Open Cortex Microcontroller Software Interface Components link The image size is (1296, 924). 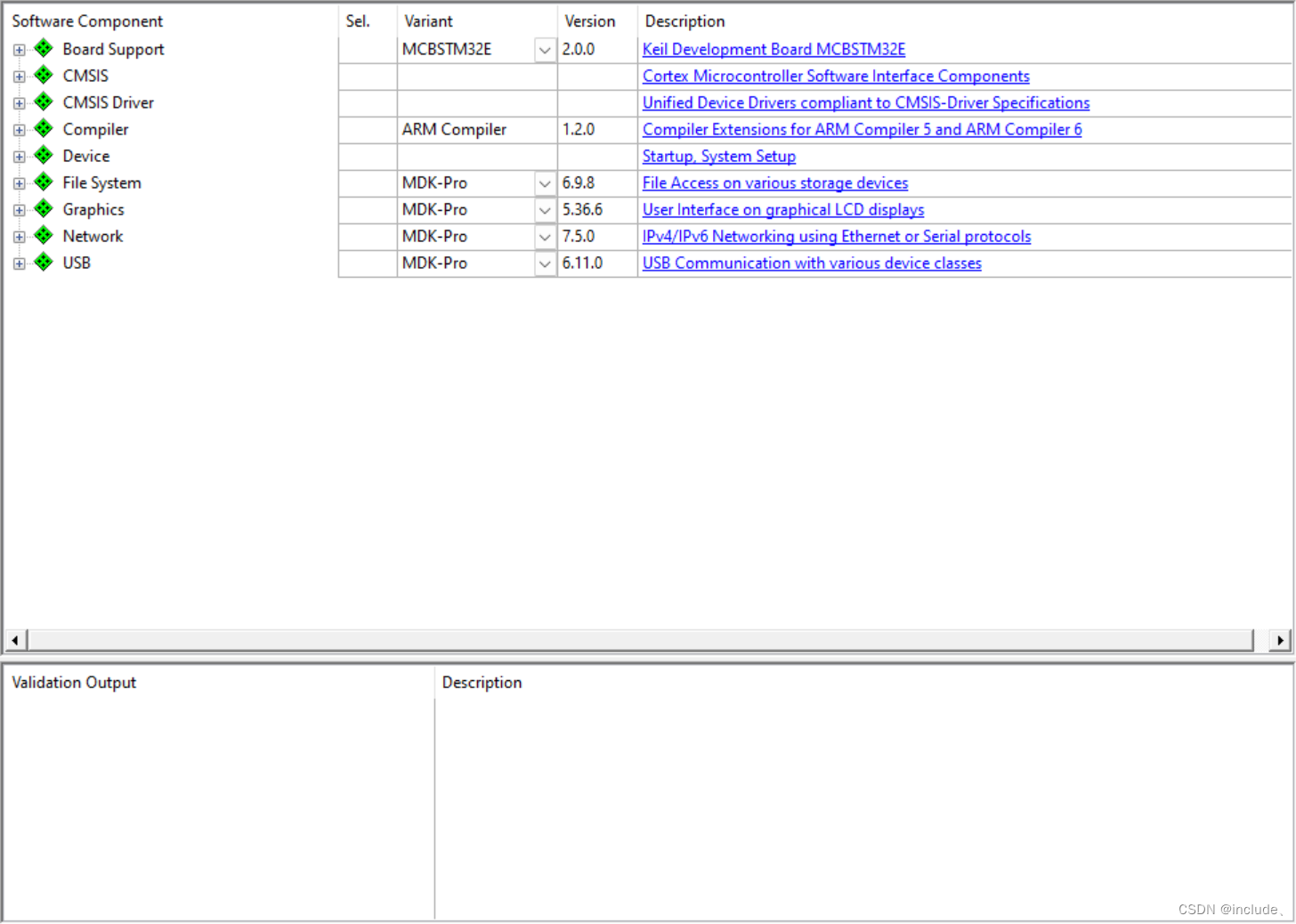[836, 76]
